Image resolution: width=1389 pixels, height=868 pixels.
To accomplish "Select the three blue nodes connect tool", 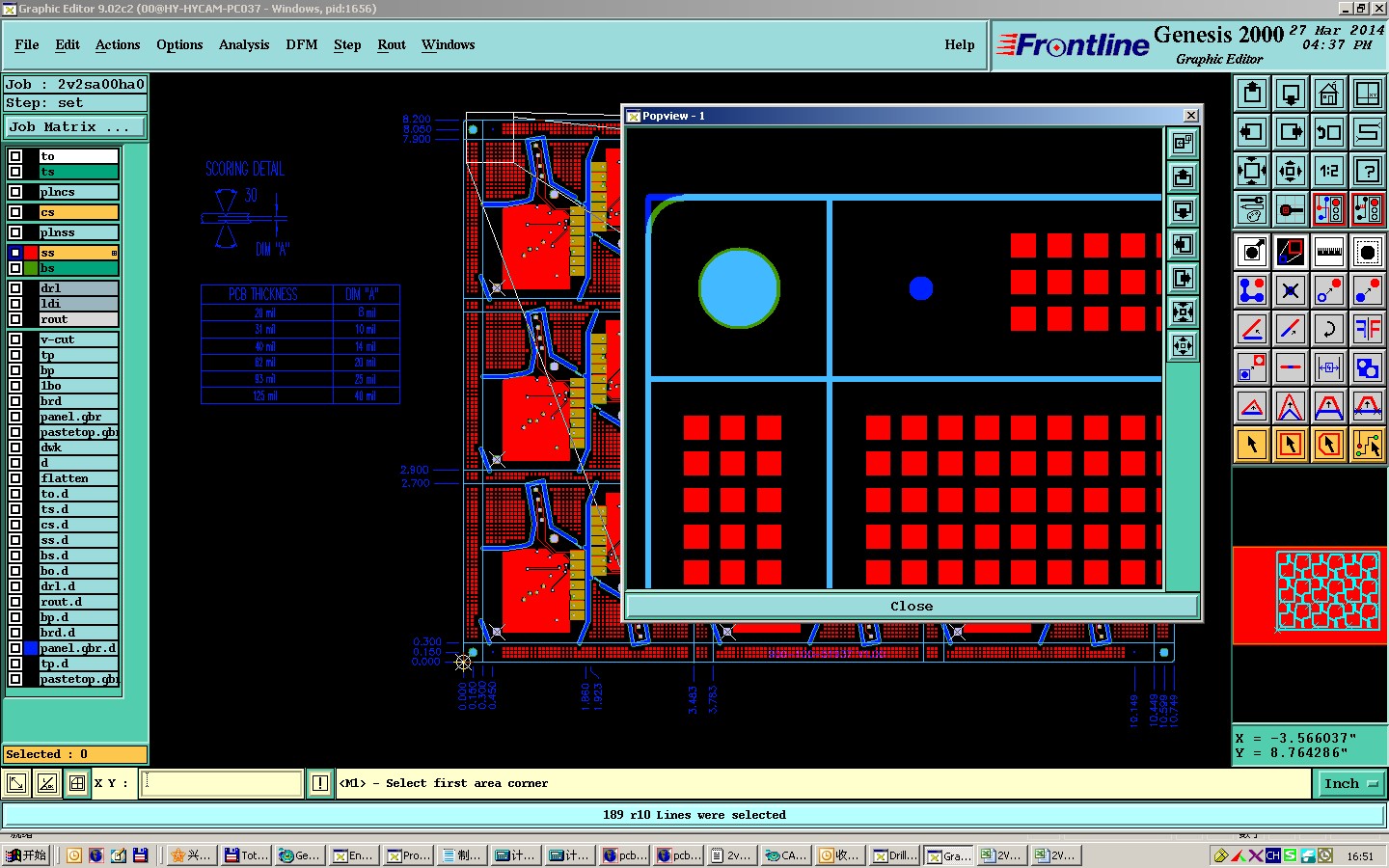I will (1252, 290).
